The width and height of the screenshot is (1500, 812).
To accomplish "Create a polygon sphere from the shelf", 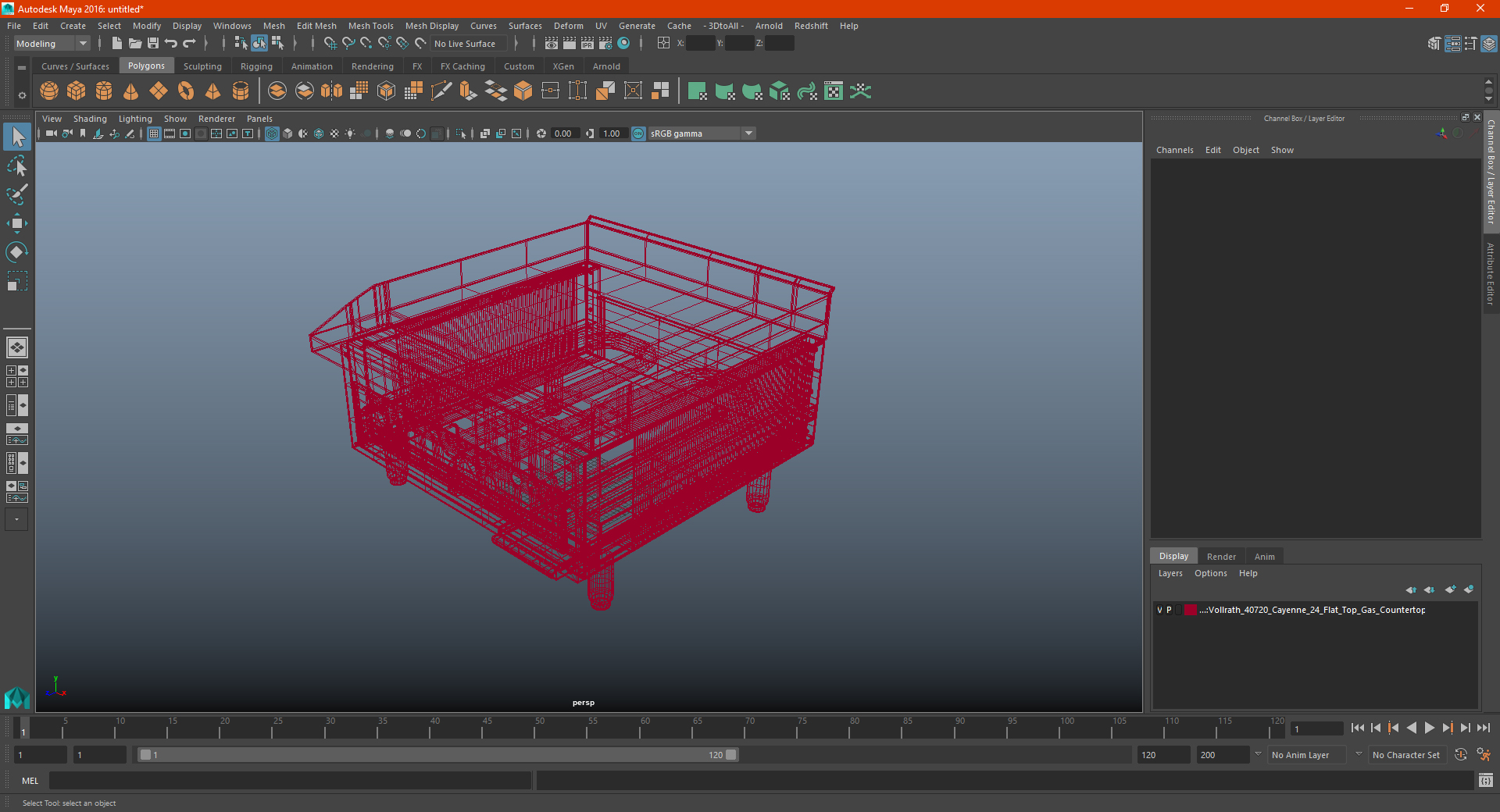I will point(49,91).
